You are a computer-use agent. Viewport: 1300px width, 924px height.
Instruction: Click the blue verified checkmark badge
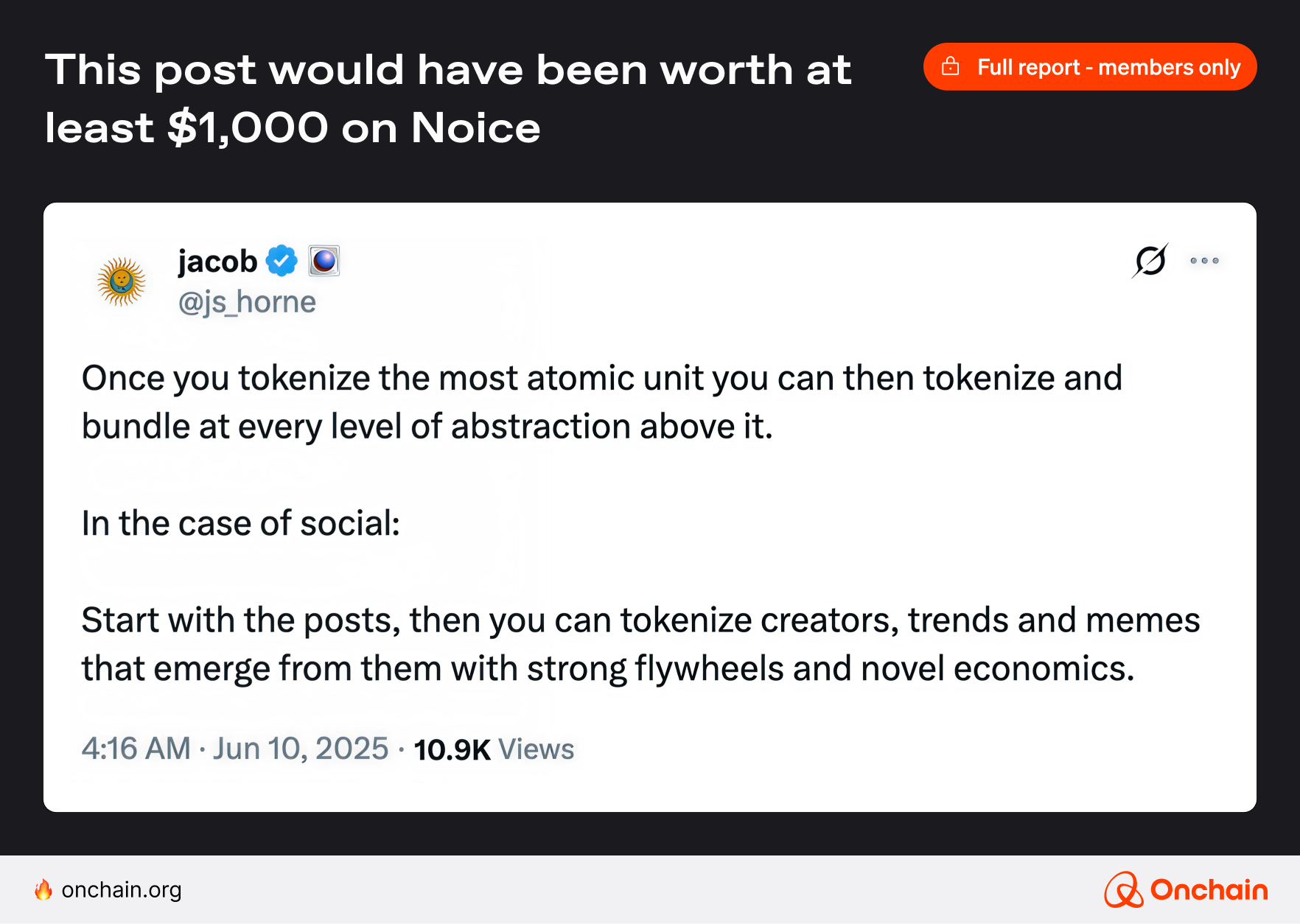(282, 261)
